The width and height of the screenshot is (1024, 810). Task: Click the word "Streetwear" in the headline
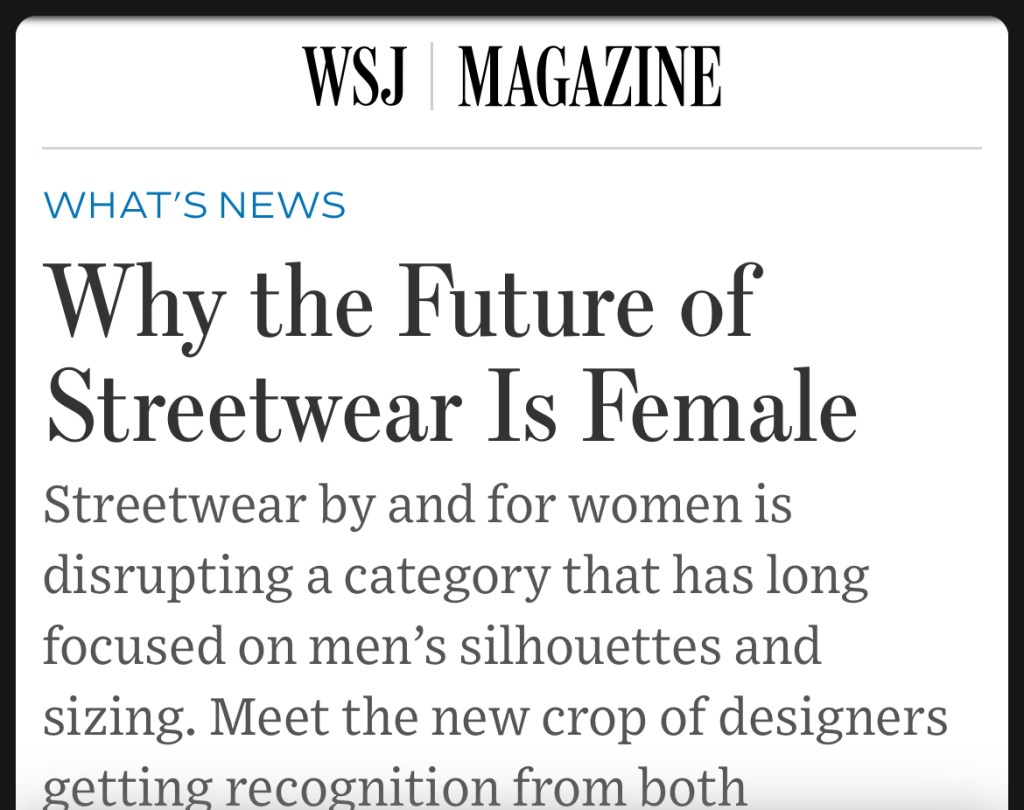[x=255, y=406]
